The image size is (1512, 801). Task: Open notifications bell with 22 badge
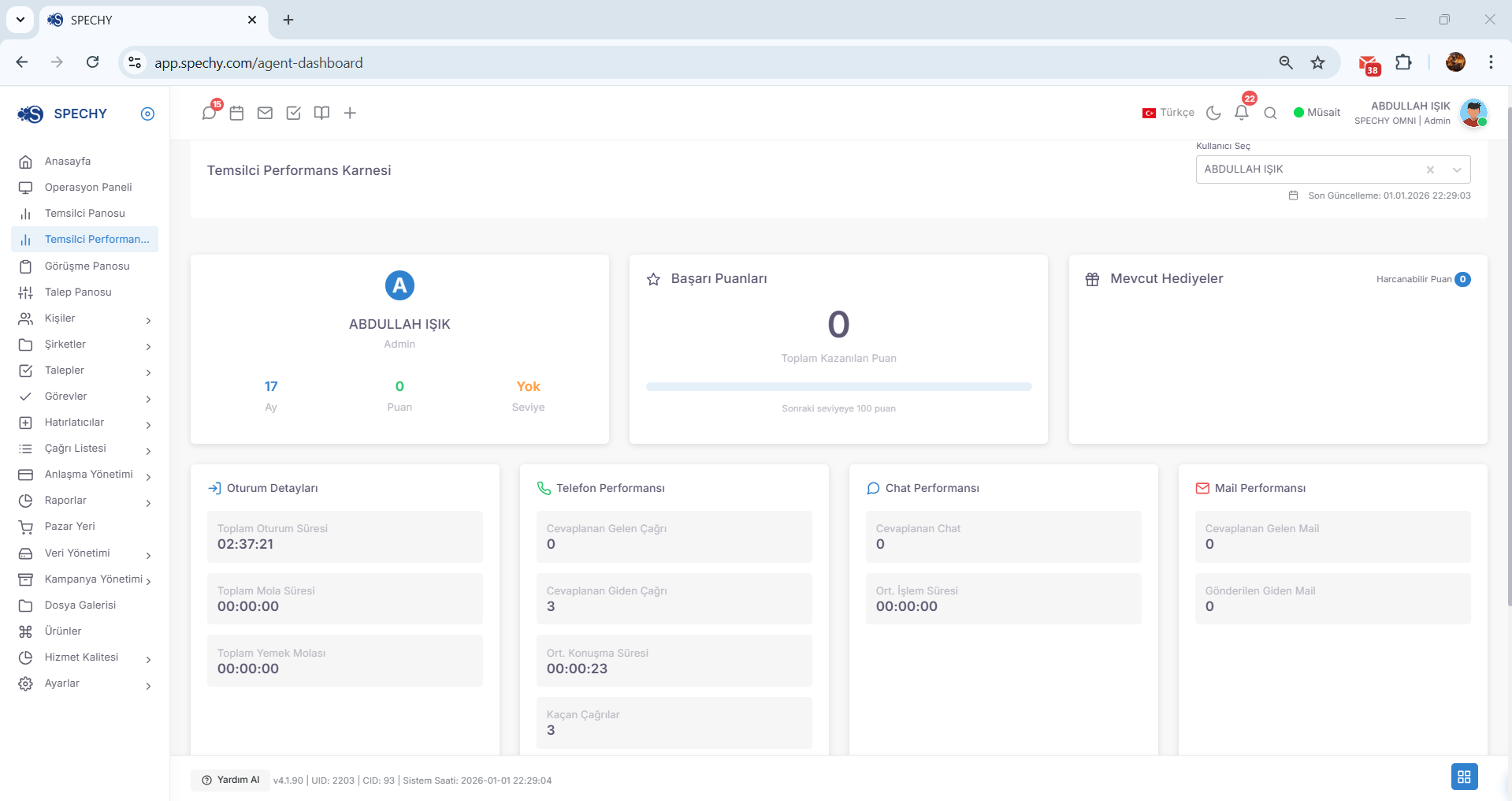1243,111
